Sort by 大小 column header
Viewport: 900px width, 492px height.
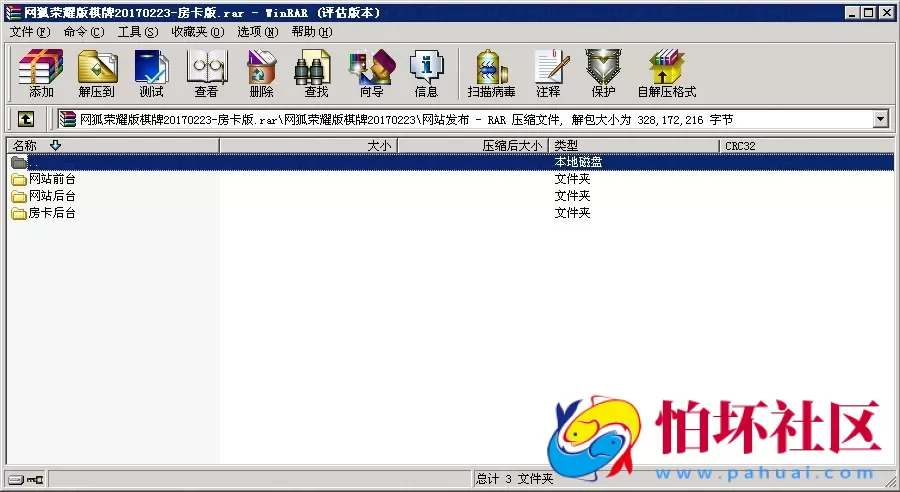(x=309, y=146)
